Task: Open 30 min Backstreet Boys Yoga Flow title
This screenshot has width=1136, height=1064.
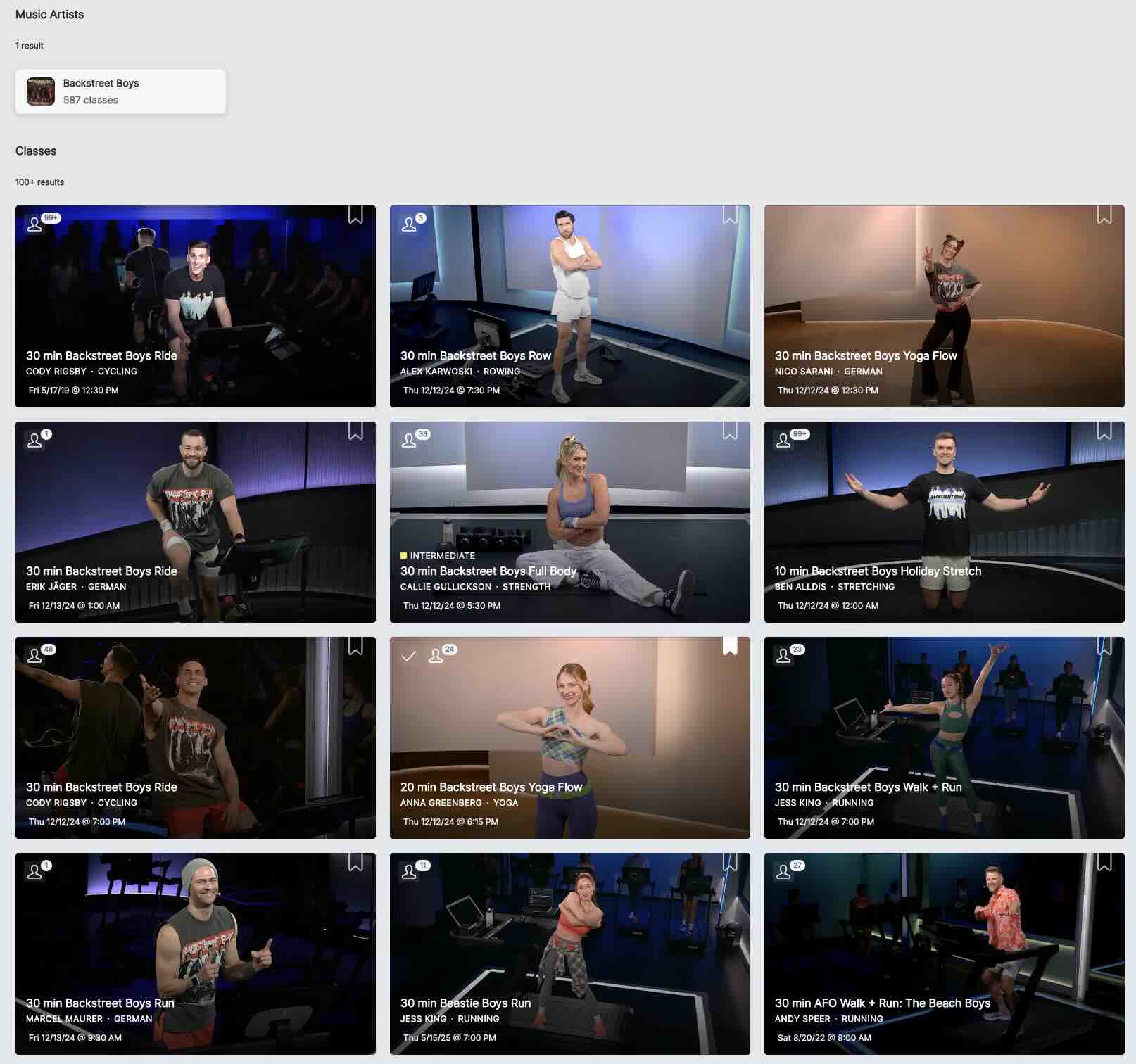Action: [x=866, y=355]
